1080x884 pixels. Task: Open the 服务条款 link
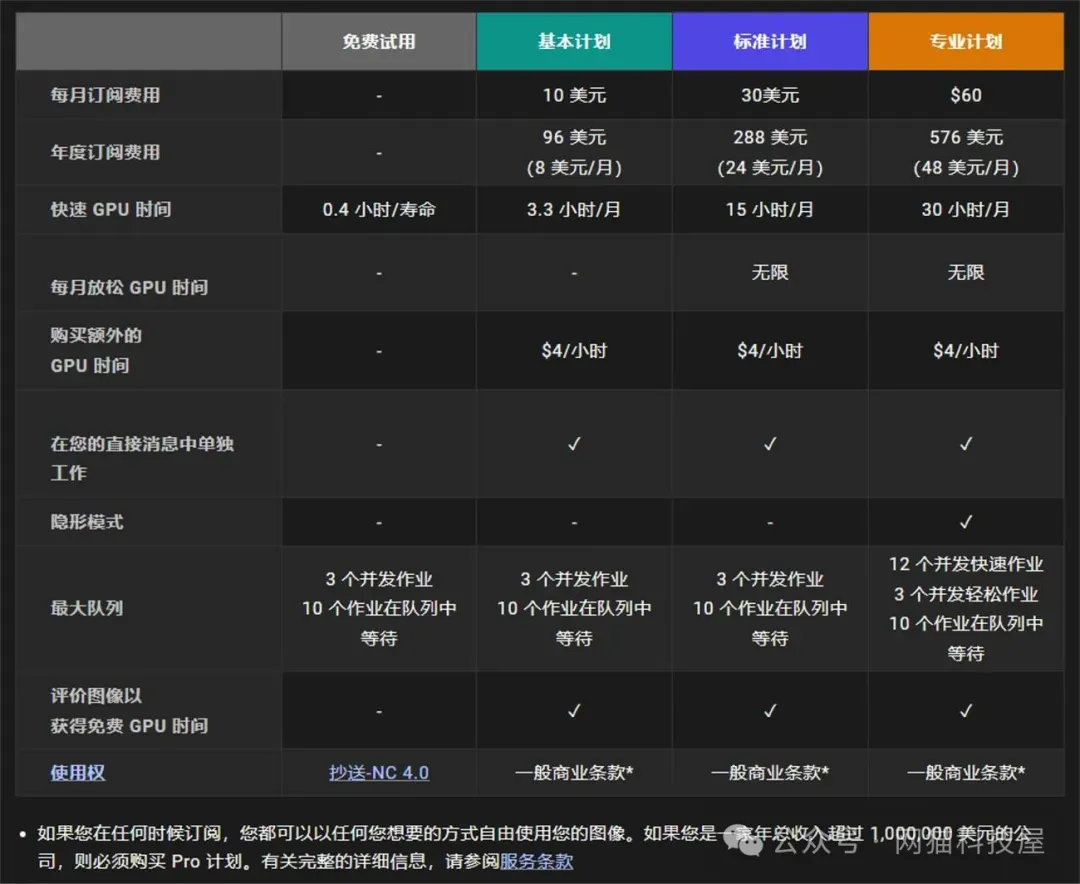(x=539, y=861)
